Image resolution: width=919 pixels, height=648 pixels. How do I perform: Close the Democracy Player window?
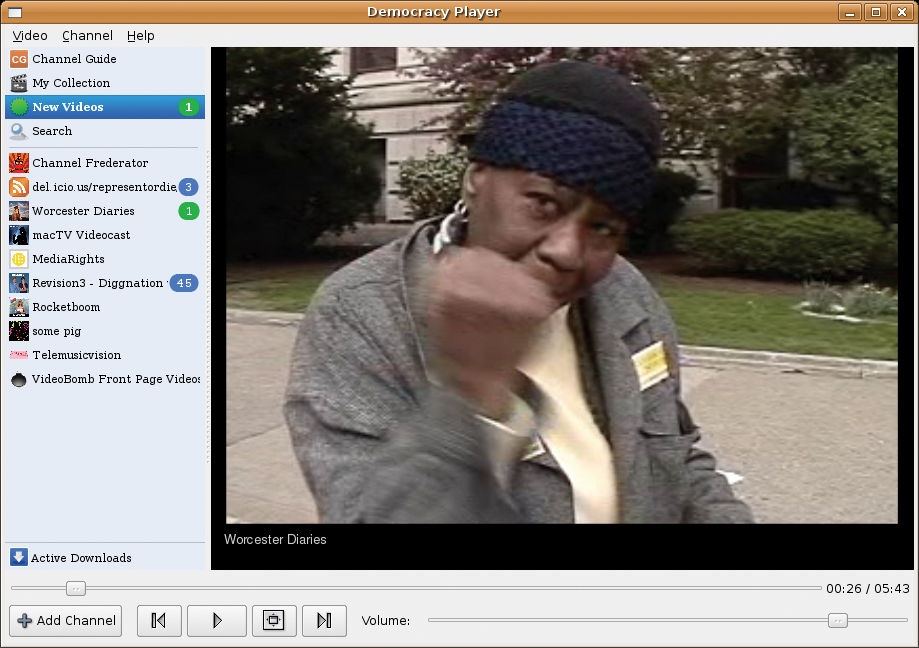(x=901, y=12)
